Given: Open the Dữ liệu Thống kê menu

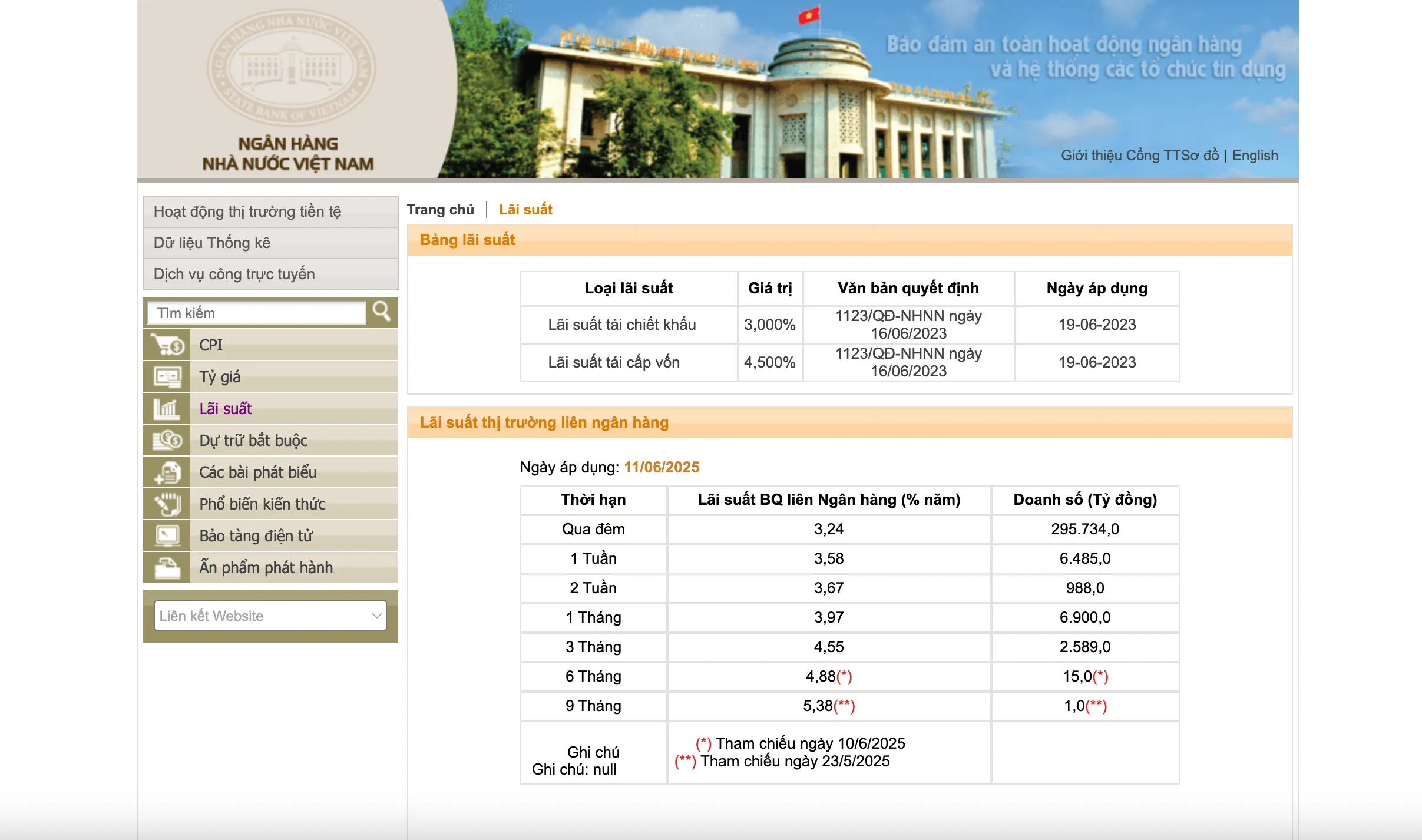Looking at the screenshot, I should [x=213, y=243].
